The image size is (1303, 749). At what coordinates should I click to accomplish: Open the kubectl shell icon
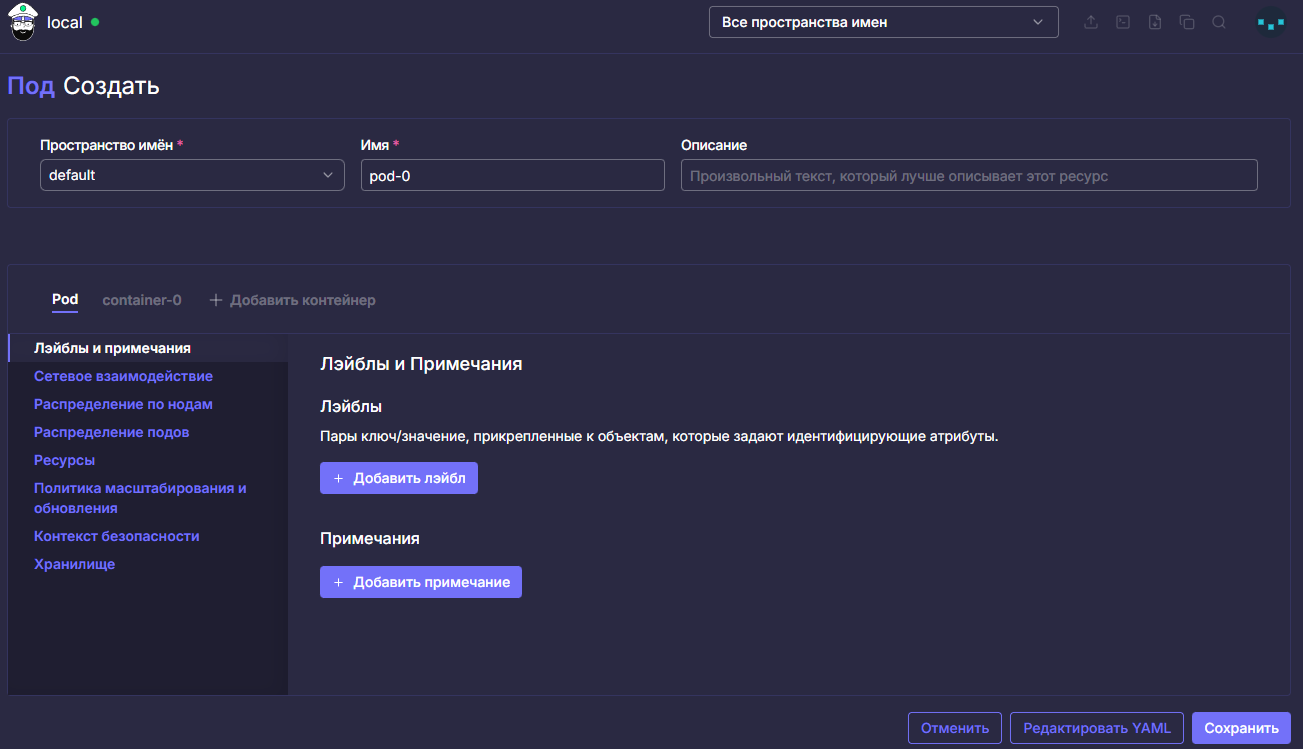click(1123, 22)
